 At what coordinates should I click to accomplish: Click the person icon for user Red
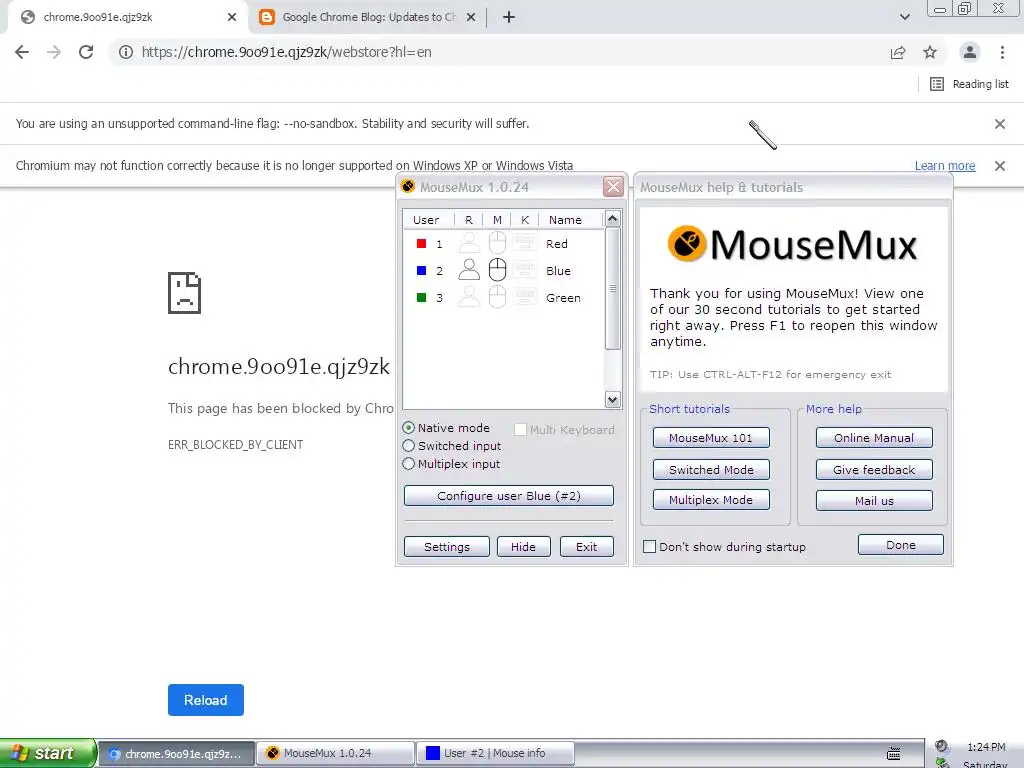(469, 243)
